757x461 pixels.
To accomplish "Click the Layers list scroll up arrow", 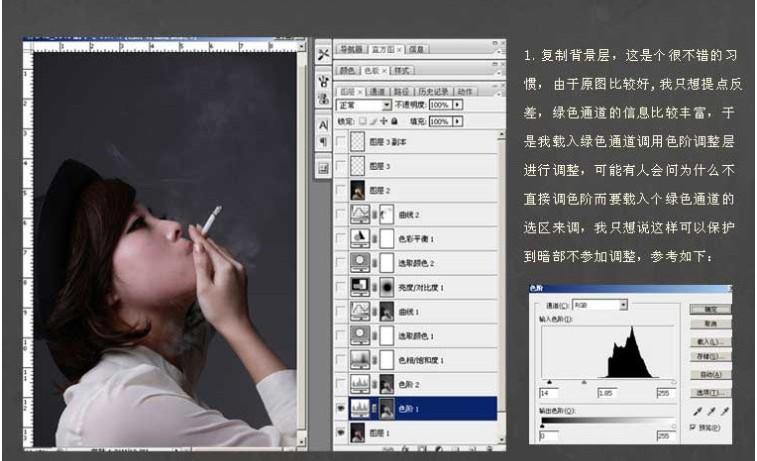I will pyautogui.click(x=501, y=134).
